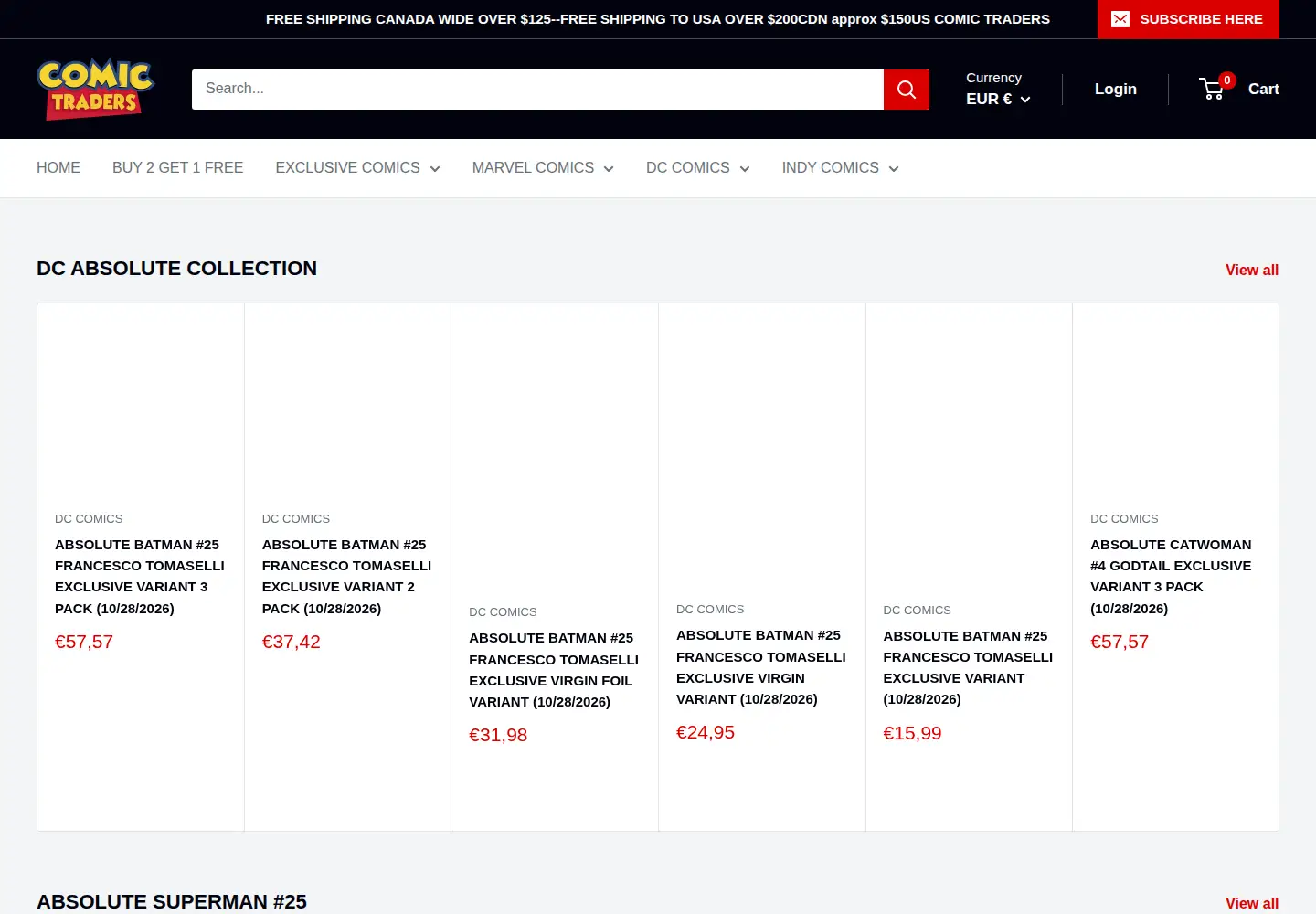Image resolution: width=1316 pixels, height=914 pixels.
Task: Open Absolute Batman #25 Exclusive Variant, €15,99
Action: coord(969,668)
